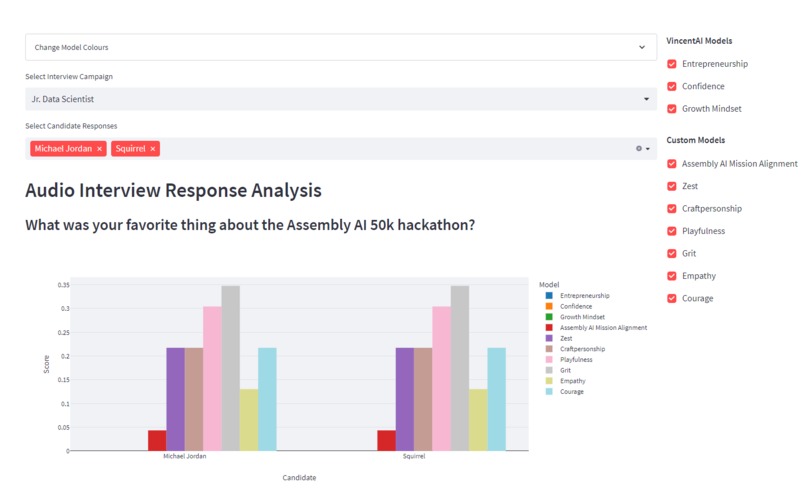This screenshot has width=806, height=492.
Task: Click Michael Jordan's pink Playfulness bar
Action: pos(212,379)
